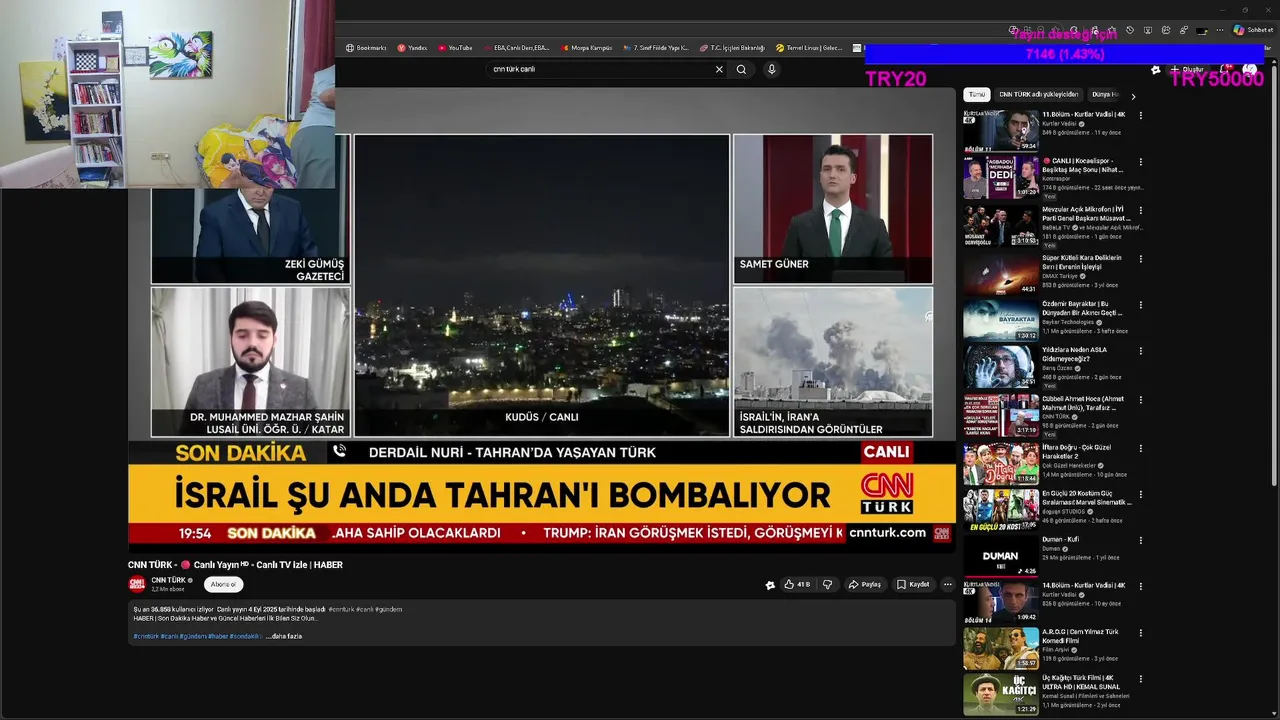Show next filter chips with arrow

(x=1133, y=96)
